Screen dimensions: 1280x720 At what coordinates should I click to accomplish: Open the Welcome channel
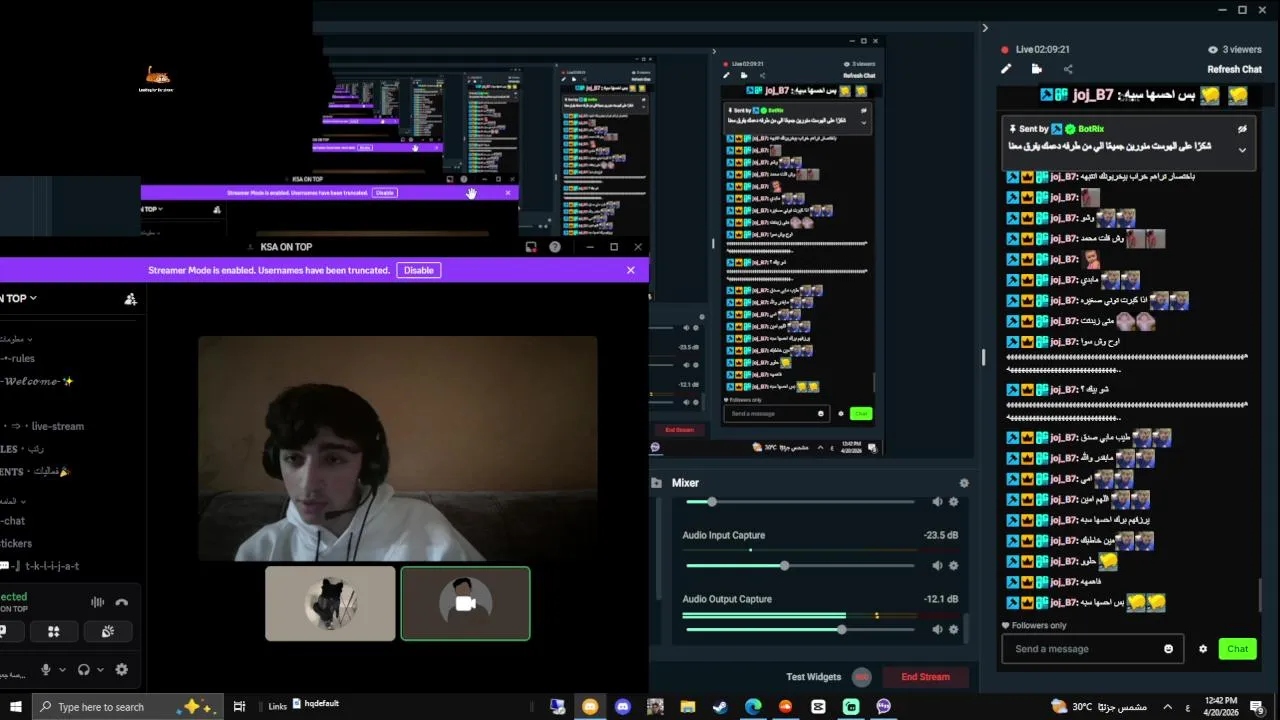coord(37,381)
